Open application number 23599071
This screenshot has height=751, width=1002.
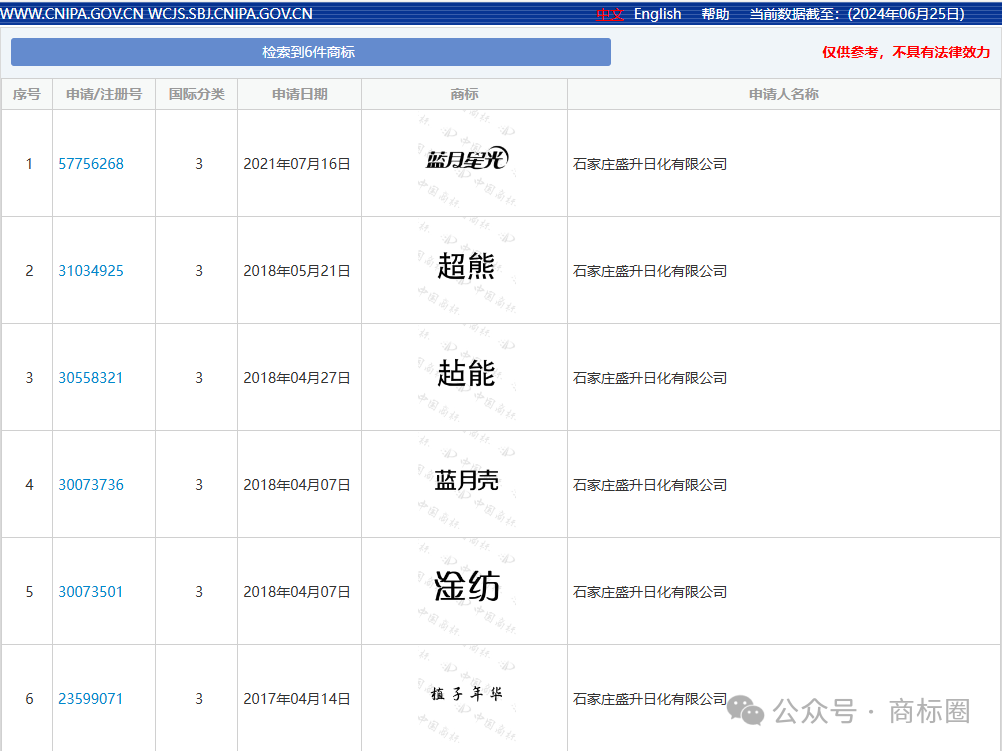90,699
